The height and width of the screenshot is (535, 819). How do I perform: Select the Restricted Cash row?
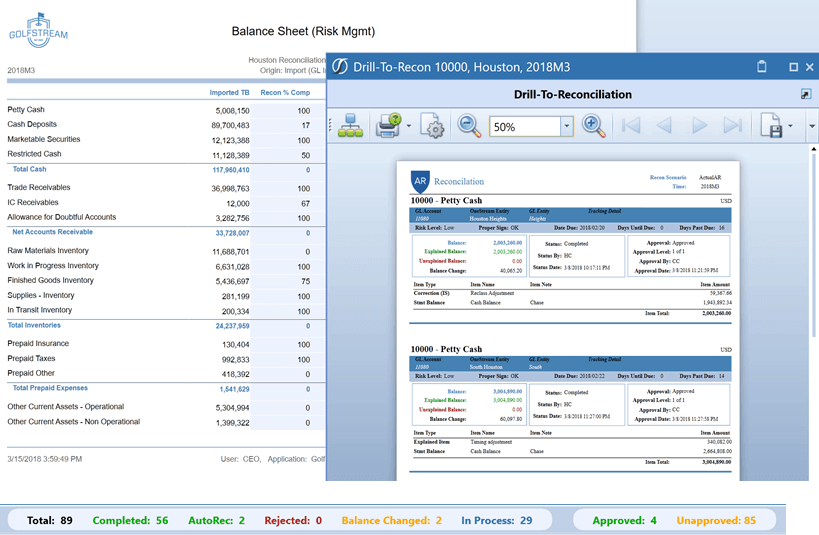34,154
